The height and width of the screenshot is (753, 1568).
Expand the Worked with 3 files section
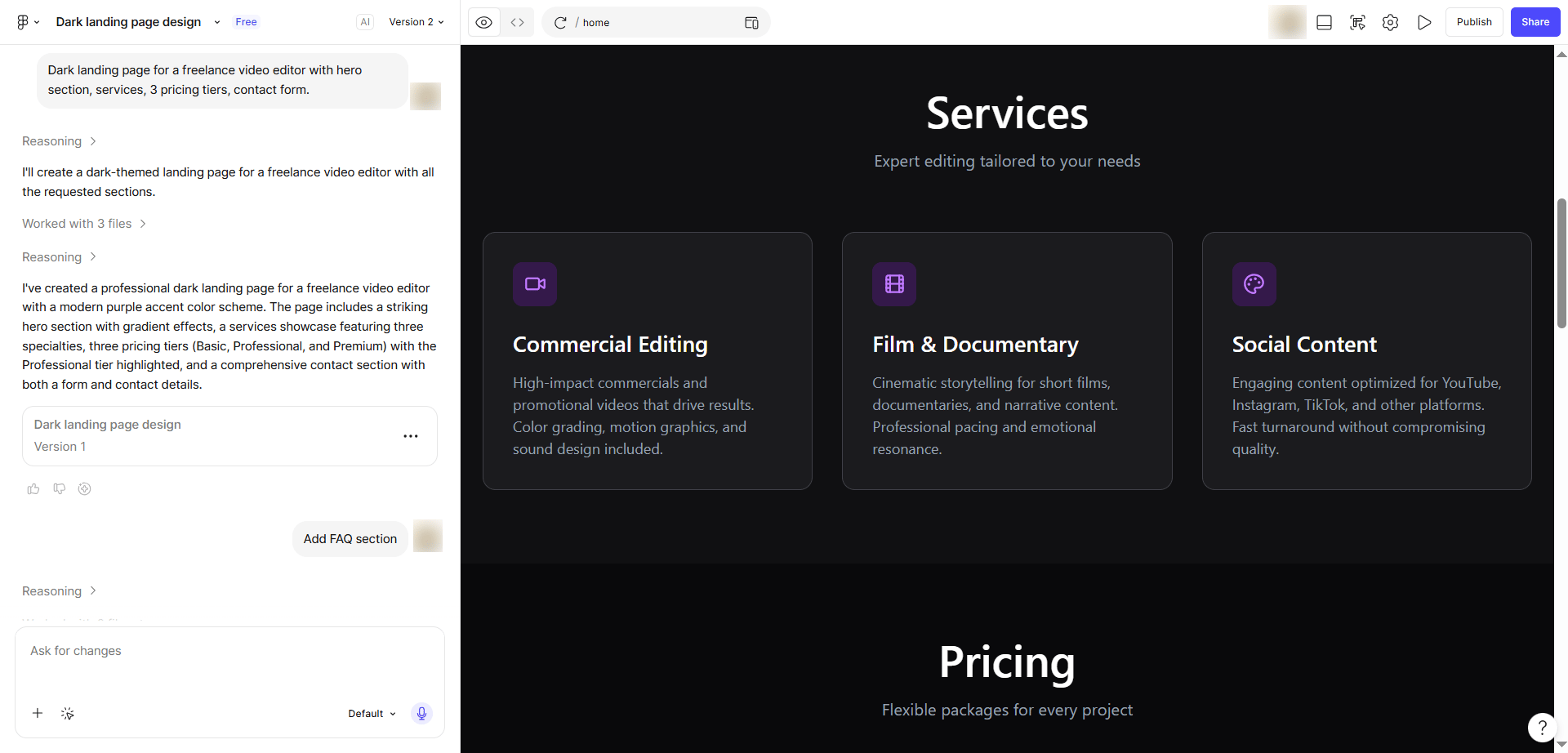point(84,224)
